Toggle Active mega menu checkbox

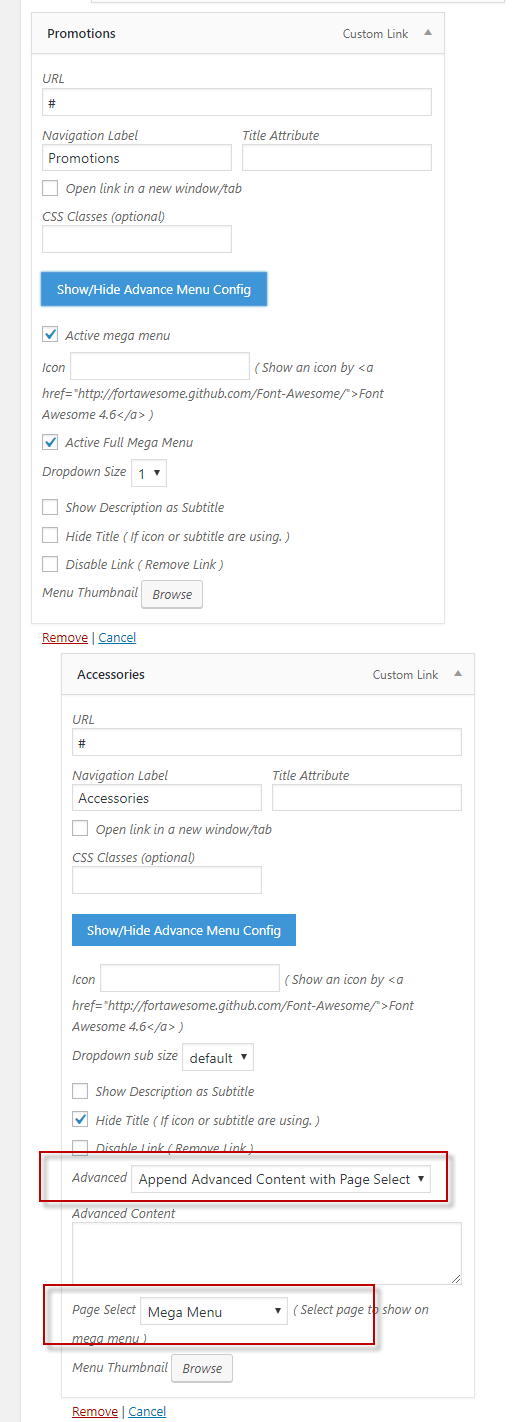(x=50, y=335)
